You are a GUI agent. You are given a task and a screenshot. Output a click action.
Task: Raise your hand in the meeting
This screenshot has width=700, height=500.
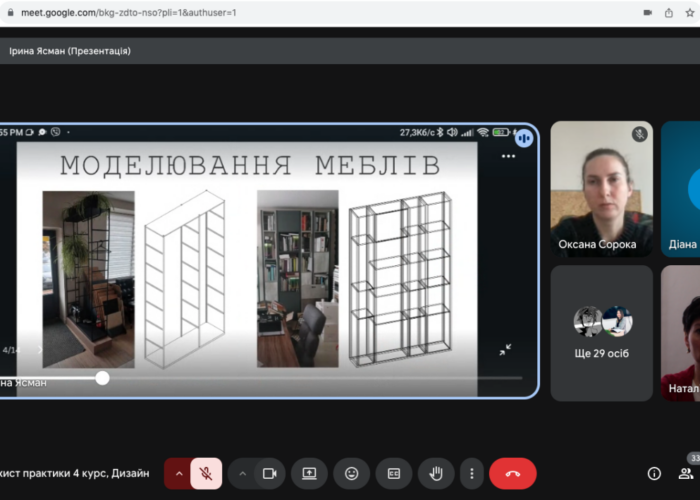click(436, 473)
